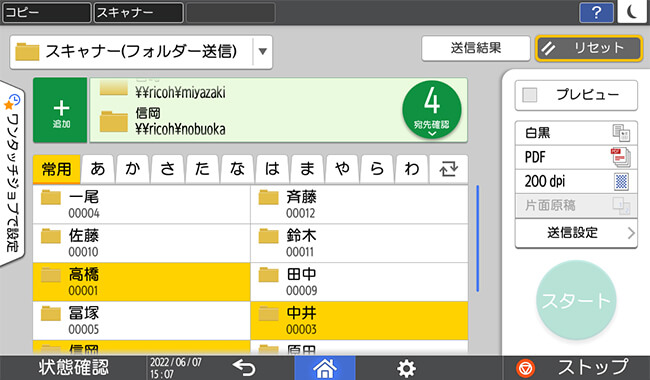Open settings gear in bottom bar

pos(406,368)
